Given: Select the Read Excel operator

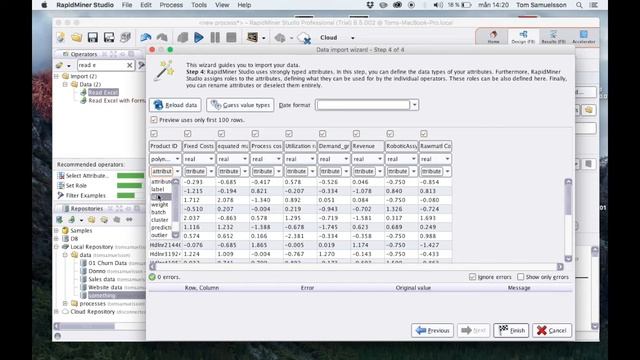Looking at the screenshot, I should 103,92.
